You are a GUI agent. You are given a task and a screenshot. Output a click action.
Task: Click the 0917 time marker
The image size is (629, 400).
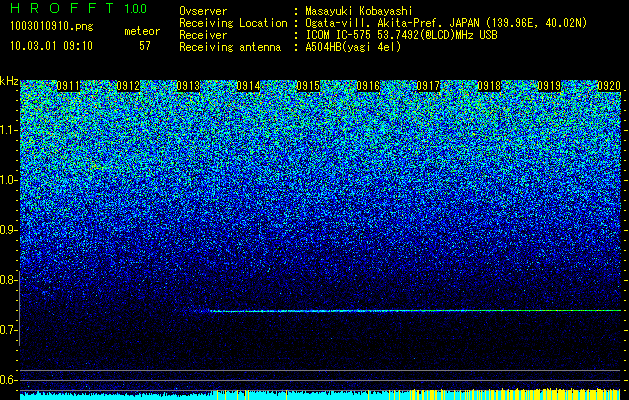point(428,86)
